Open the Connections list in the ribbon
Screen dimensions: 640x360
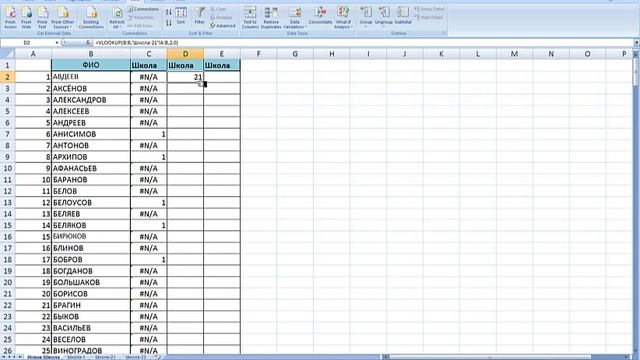pyautogui.click(x=143, y=9)
